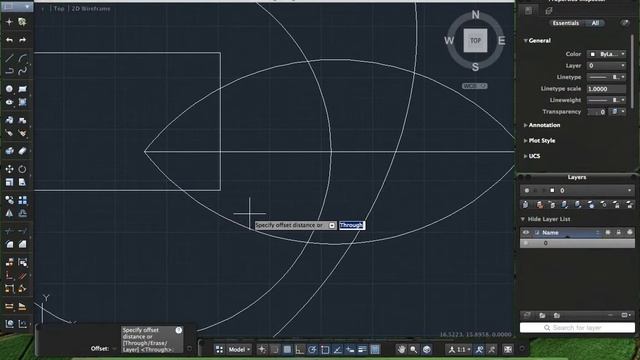This screenshot has height=360, width=640.
Task: Select the Rotate tool
Action: (22, 169)
